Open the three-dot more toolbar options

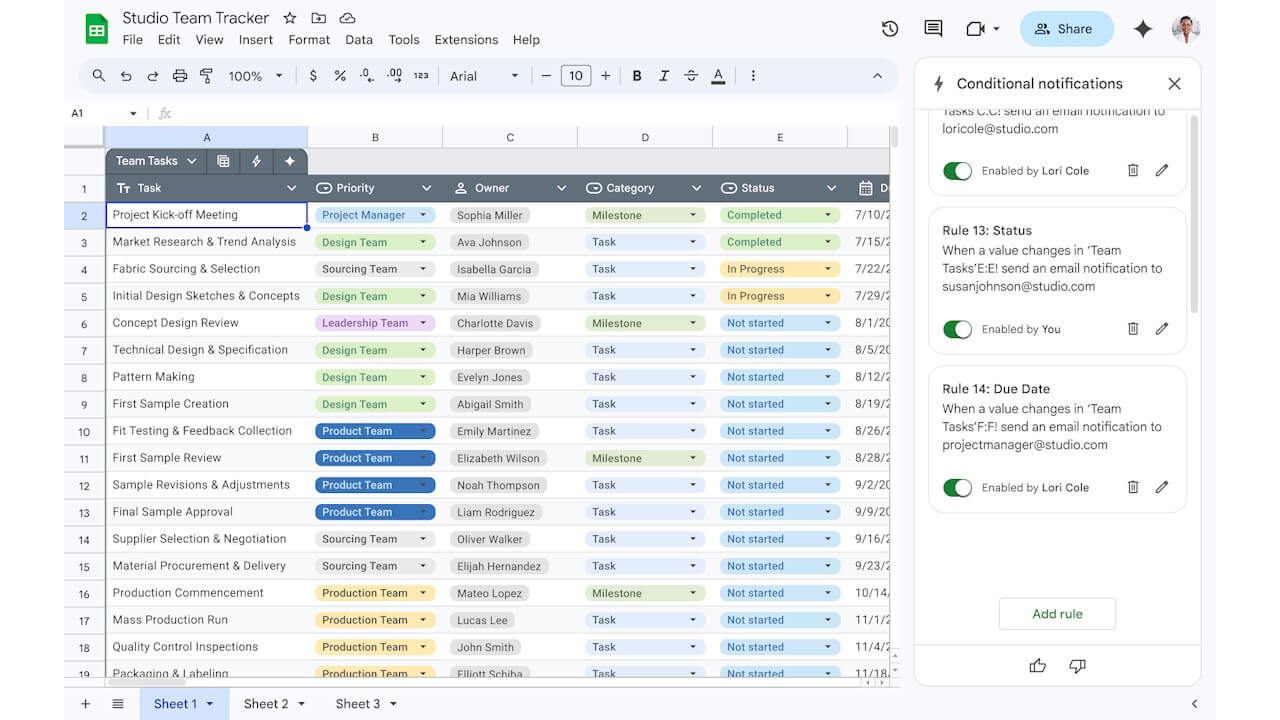753,76
